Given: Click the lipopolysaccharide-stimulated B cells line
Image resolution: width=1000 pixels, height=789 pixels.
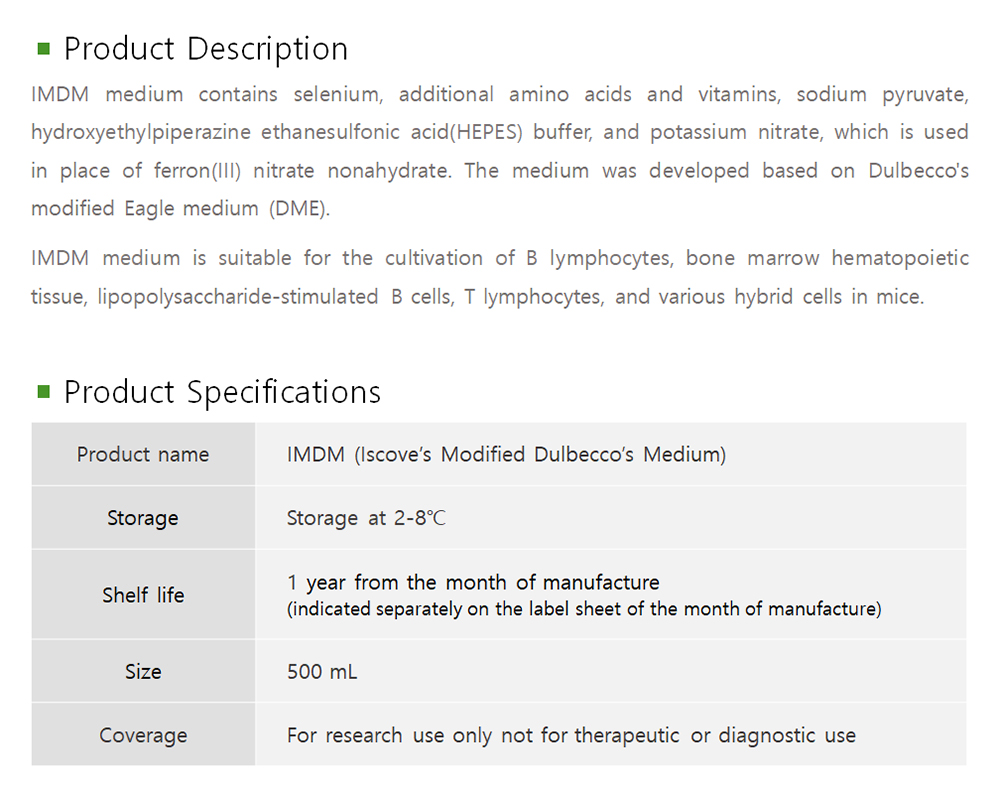Looking at the screenshot, I should tap(477, 297).
